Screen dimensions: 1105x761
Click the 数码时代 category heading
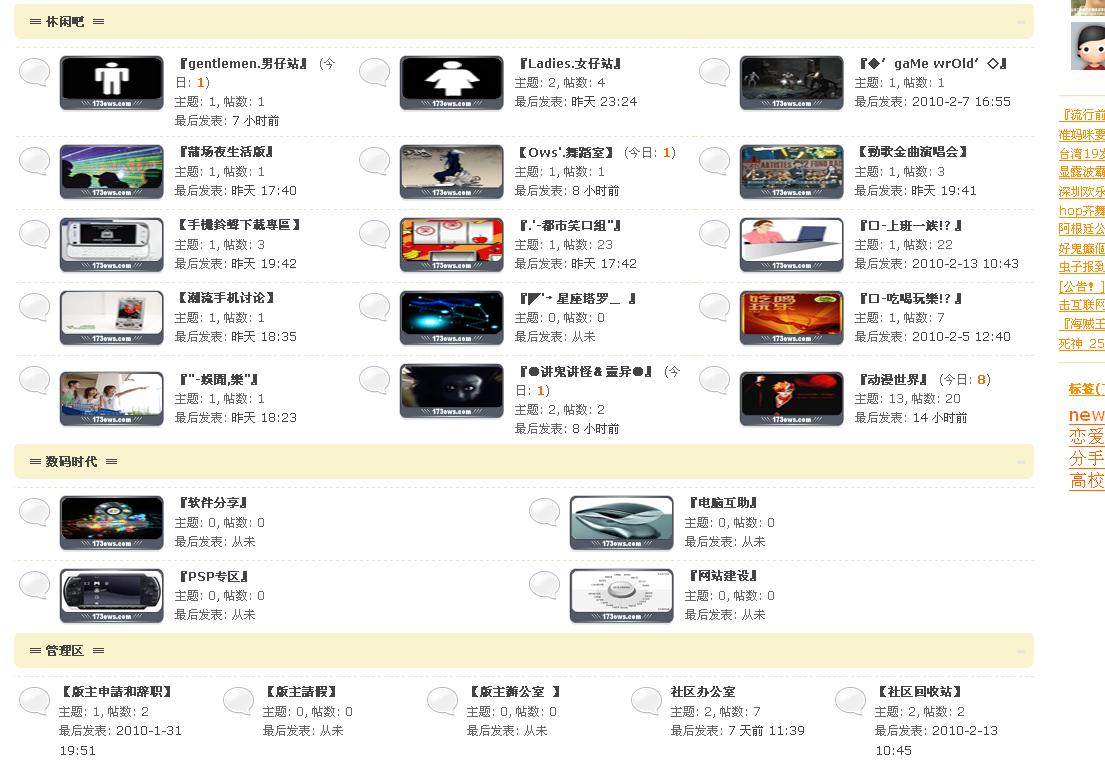coord(71,462)
